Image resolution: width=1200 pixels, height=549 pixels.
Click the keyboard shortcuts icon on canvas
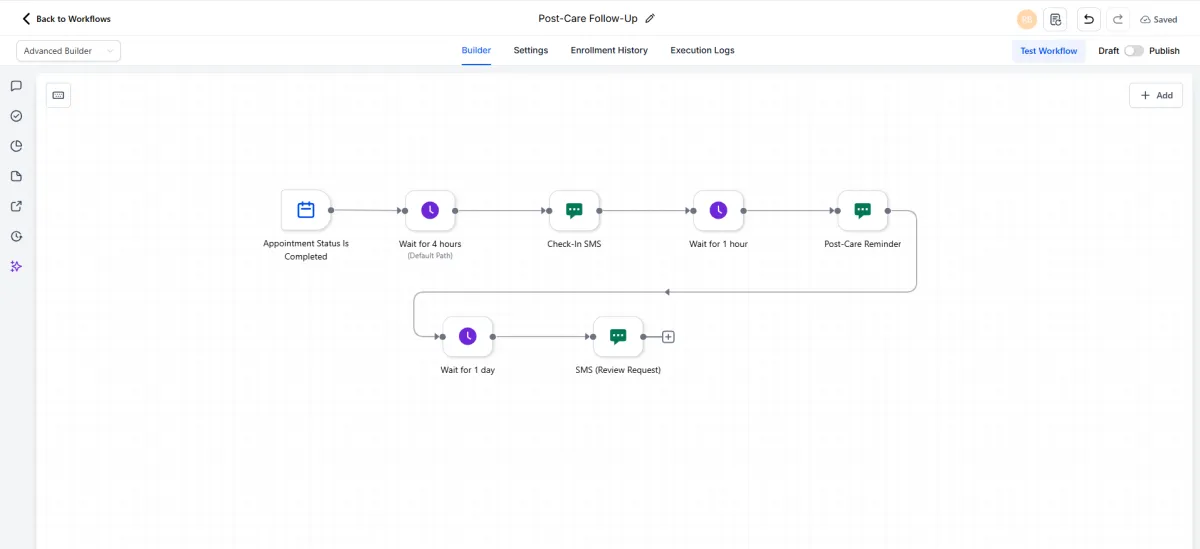[x=58, y=95]
